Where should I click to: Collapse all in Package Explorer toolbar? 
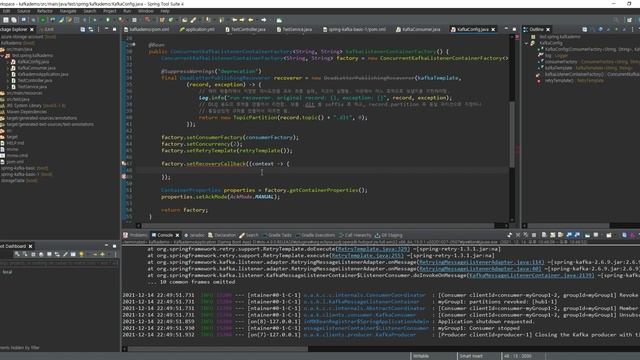83,29
